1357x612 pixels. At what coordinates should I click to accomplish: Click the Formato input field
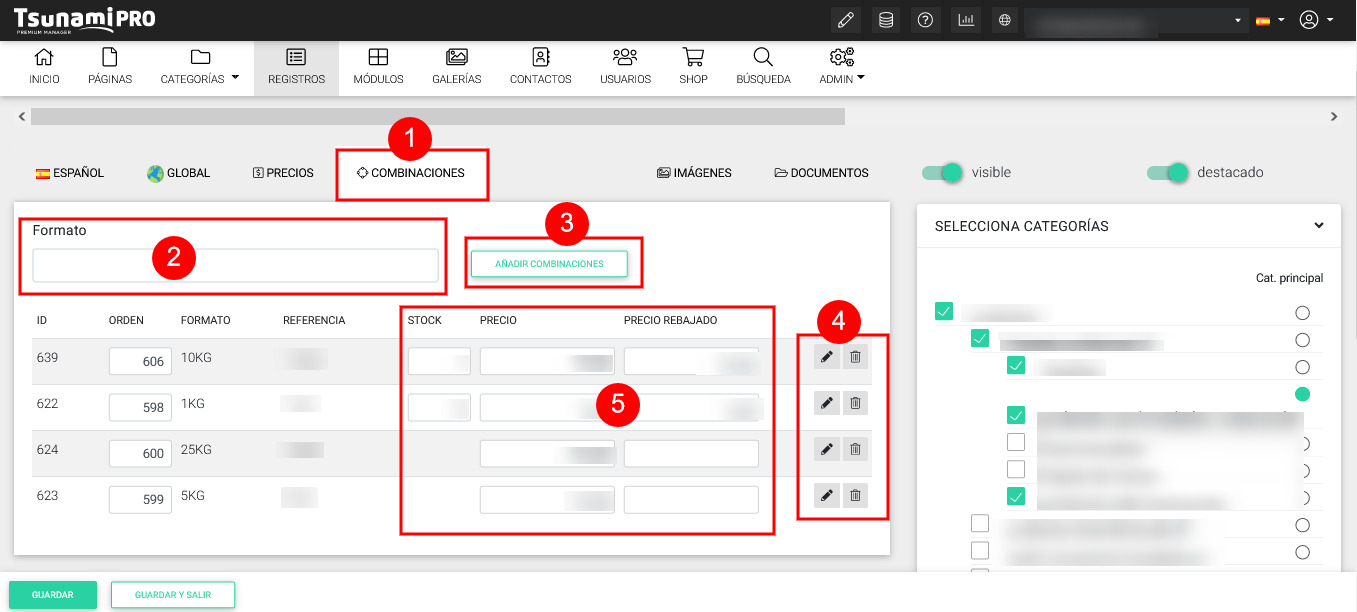pos(235,266)
